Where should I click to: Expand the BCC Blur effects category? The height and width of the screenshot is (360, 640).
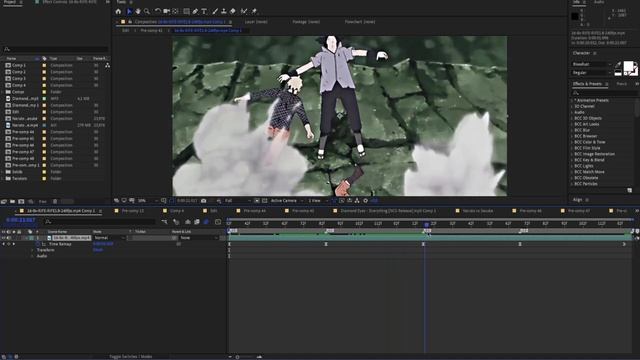(x=572, y=130)
